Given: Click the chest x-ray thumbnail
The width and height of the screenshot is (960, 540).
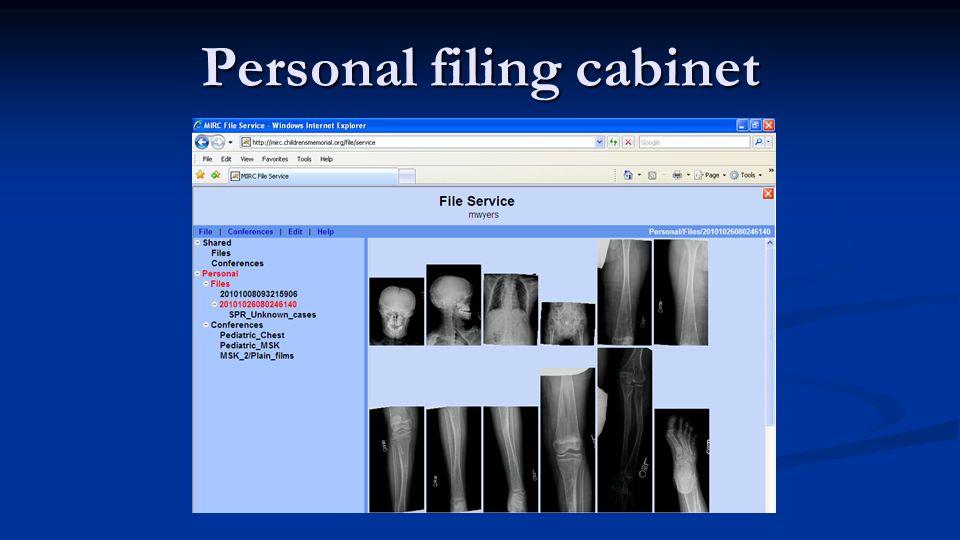Looking at the screenshot, I should pyautogui.click(x=511, y=309).
